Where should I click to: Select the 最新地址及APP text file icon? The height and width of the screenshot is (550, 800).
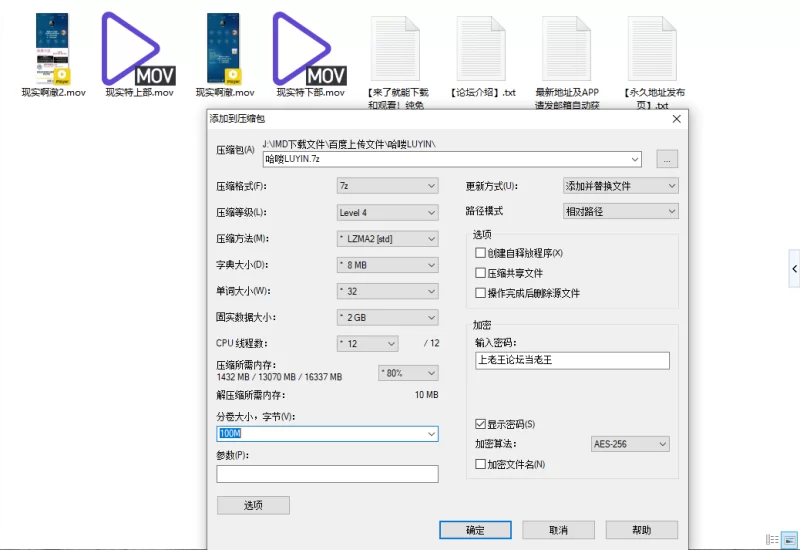click(x=569, y=47)
